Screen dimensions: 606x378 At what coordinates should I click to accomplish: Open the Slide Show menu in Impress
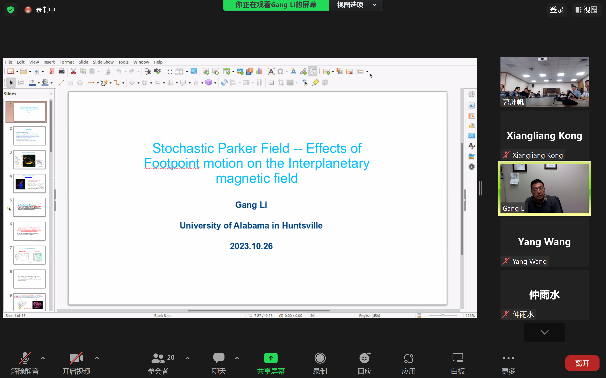click(103, 62)
